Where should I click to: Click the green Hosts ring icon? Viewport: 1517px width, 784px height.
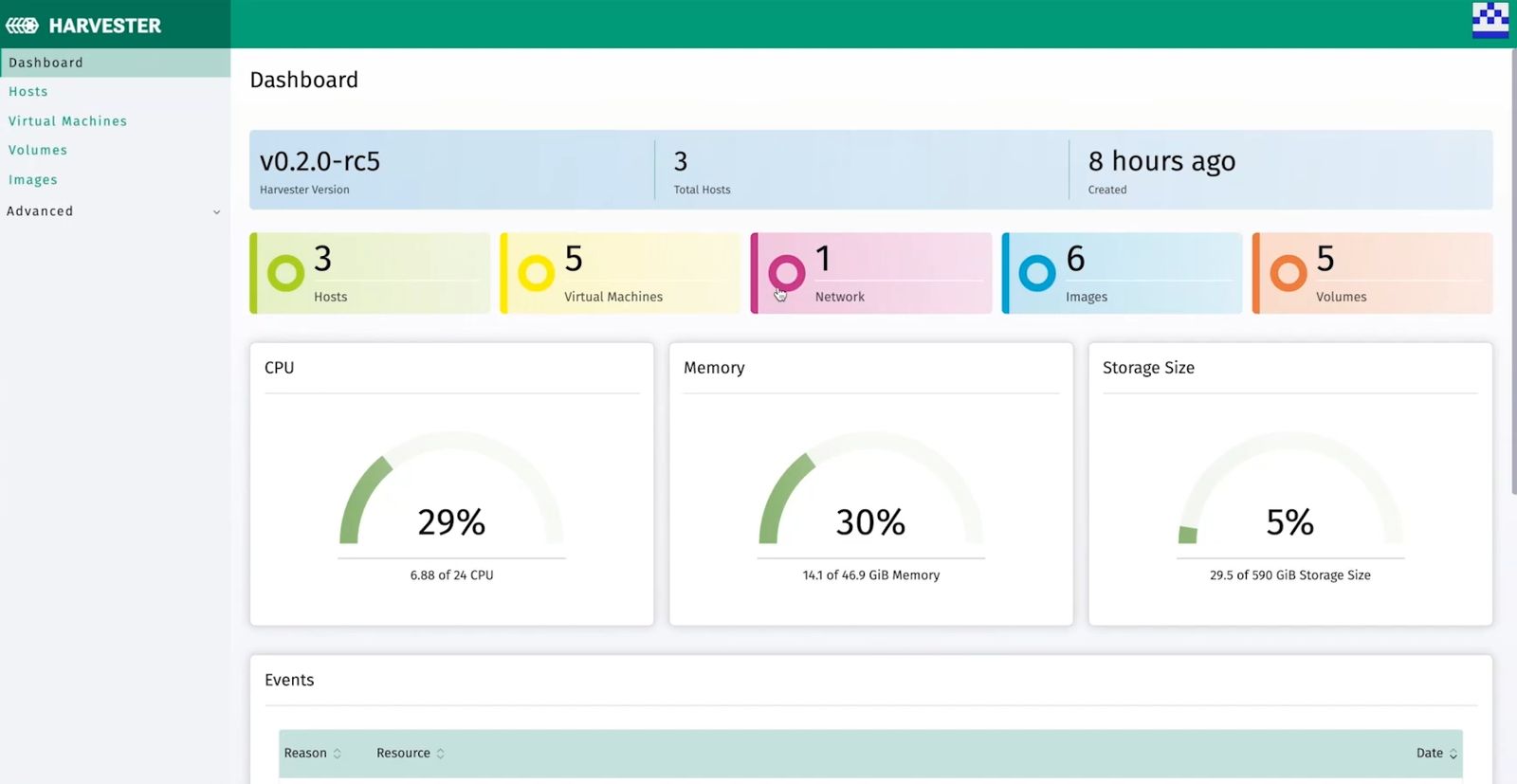(285, 273)
